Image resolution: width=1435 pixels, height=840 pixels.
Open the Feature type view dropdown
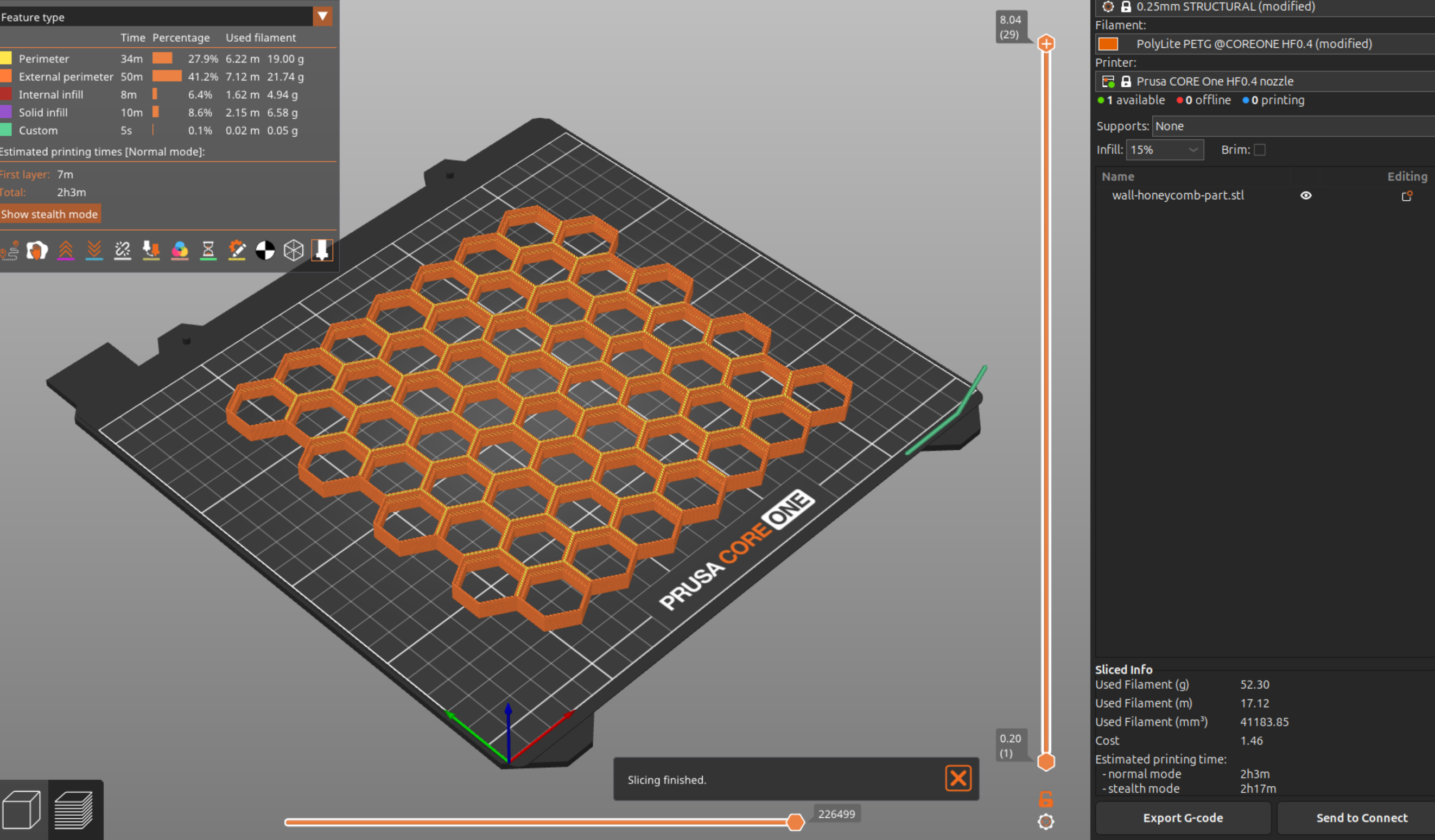coord(322,16)
